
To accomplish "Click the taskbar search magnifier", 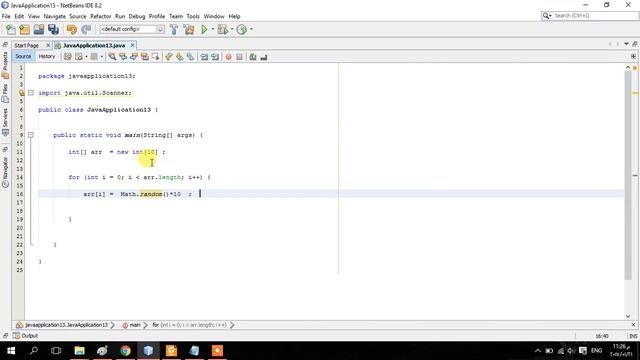I will point(34,351).
